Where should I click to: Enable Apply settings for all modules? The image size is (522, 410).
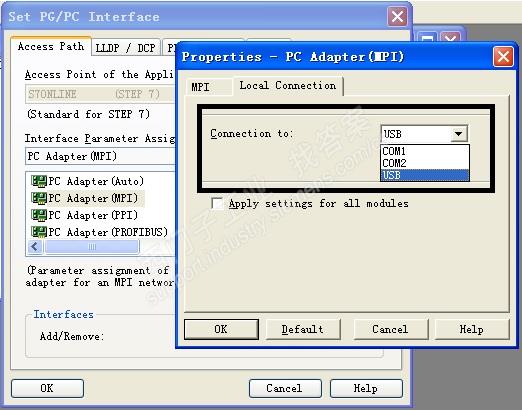(x=217, y=203)
